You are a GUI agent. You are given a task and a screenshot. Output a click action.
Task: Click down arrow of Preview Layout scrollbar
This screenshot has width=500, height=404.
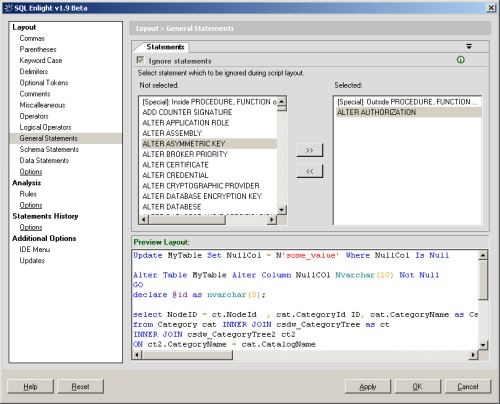pos(483,345)
